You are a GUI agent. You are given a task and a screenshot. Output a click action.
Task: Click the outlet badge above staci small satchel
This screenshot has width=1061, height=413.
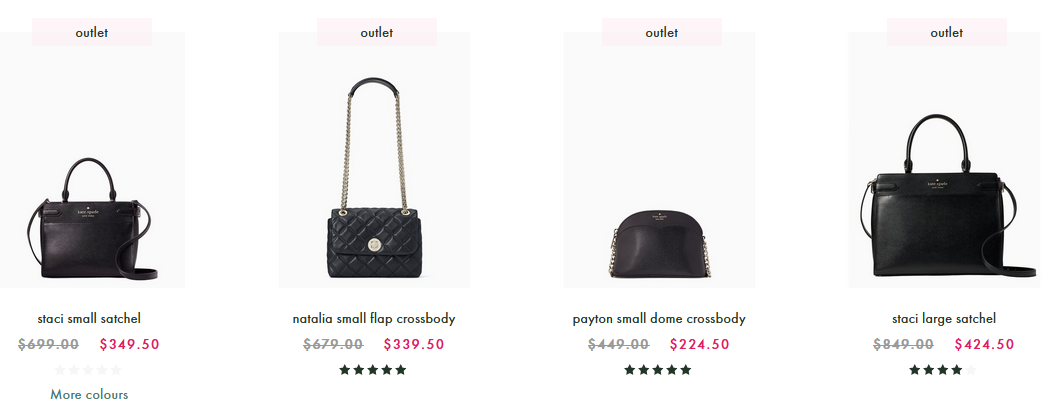(x=92, y=32)
